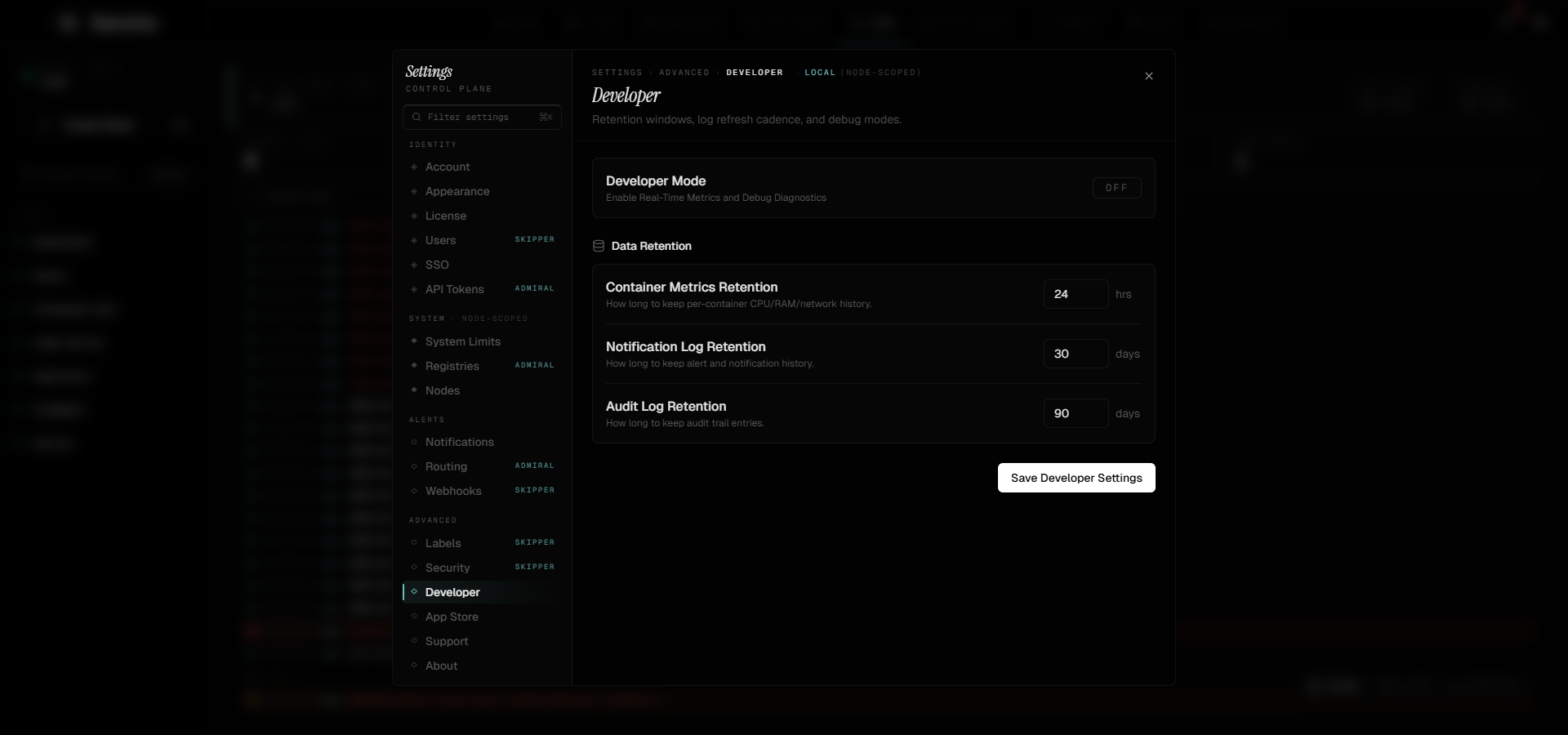Open Notifications alert settings
This screenshot has width=1568, height=735.
(x=482, y=442)
